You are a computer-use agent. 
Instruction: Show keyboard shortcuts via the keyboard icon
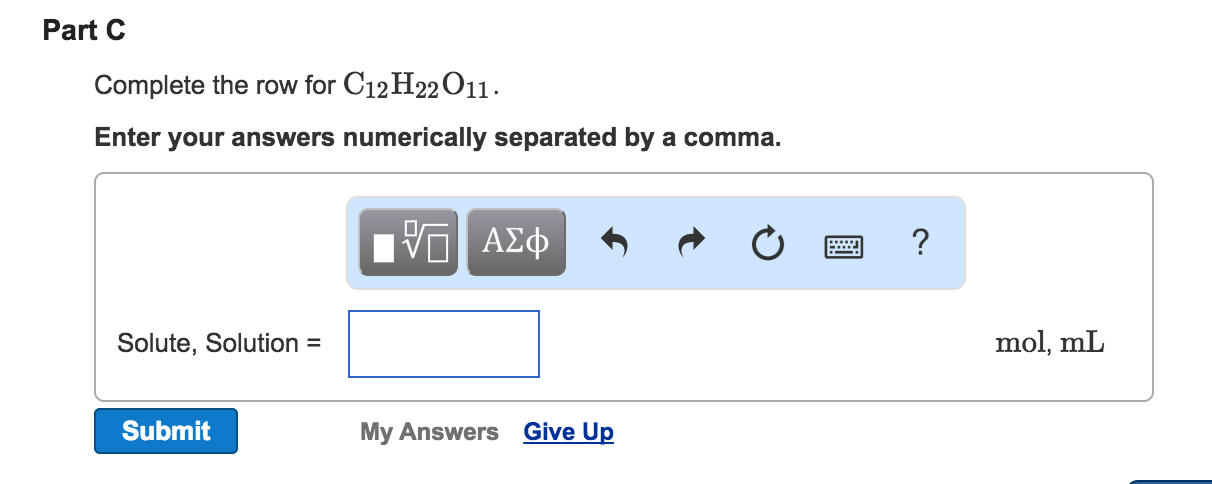click(843, 243)
